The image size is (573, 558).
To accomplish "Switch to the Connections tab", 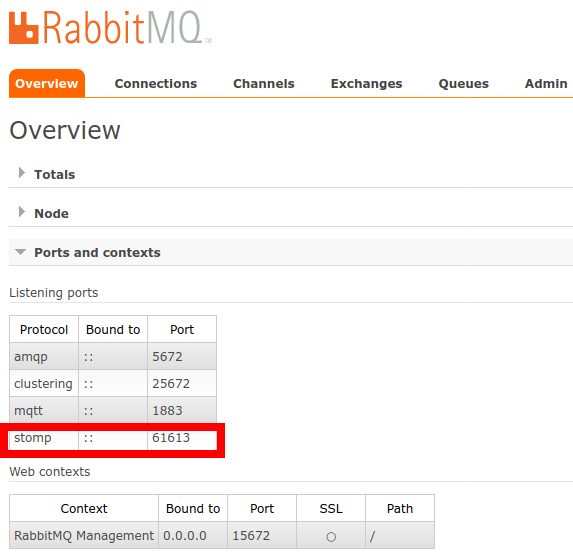I will pyautogui.click(x=156, y=84).
